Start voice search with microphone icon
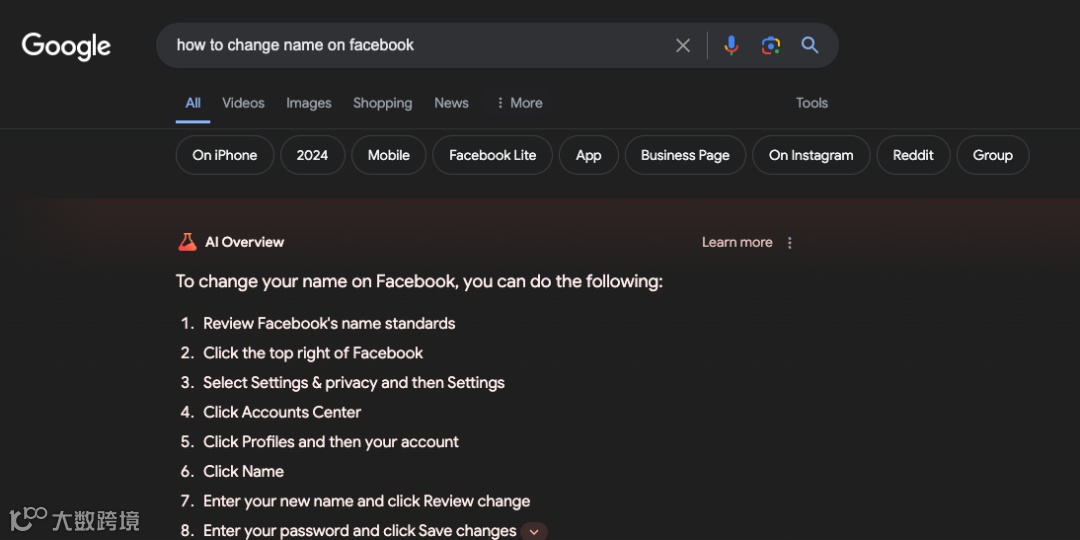This screenshot has height=540, width=1080. click(731, 45)
